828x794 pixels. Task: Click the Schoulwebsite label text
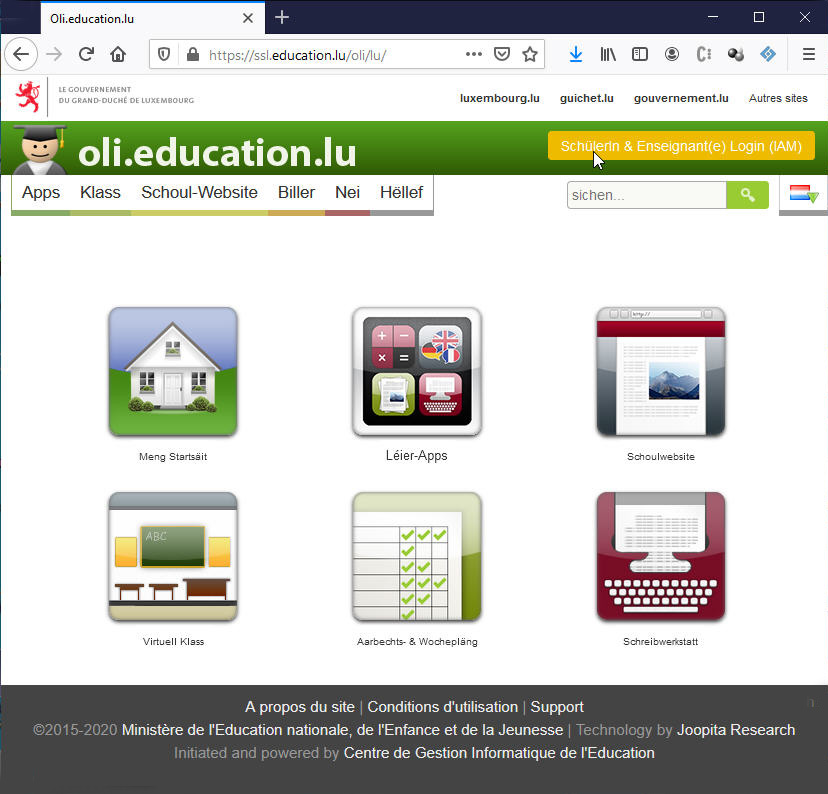pyautogui.click(x=661, y=457)
